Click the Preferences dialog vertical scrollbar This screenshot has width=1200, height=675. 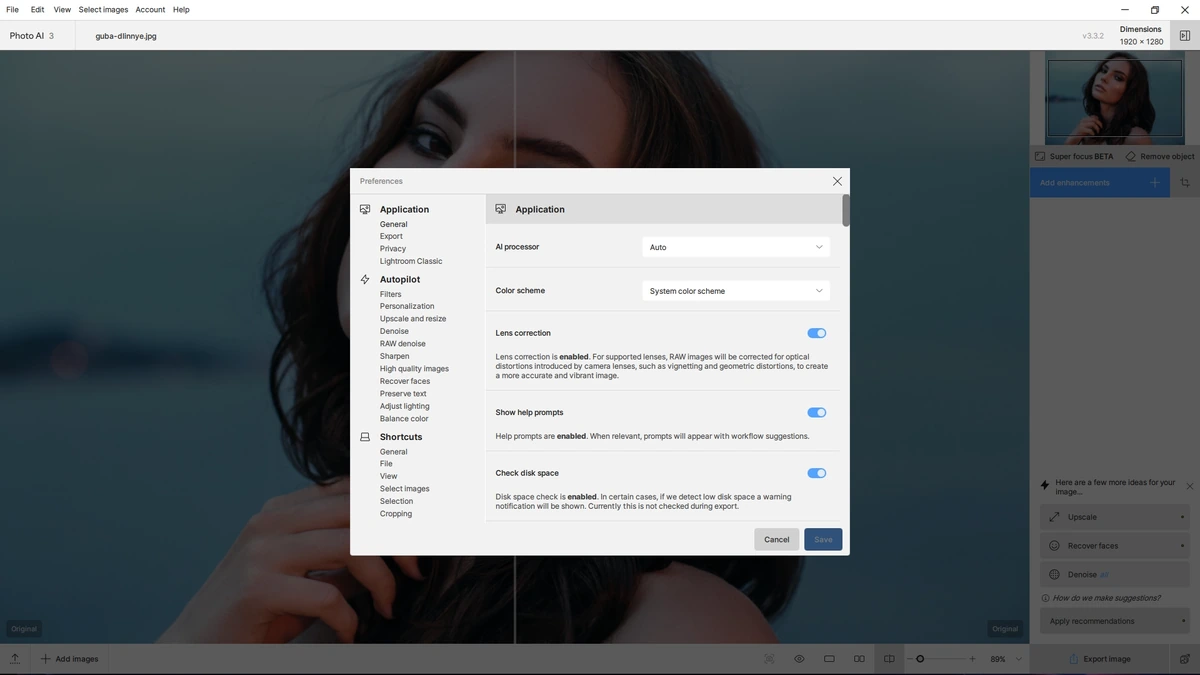tap(846, 211)
